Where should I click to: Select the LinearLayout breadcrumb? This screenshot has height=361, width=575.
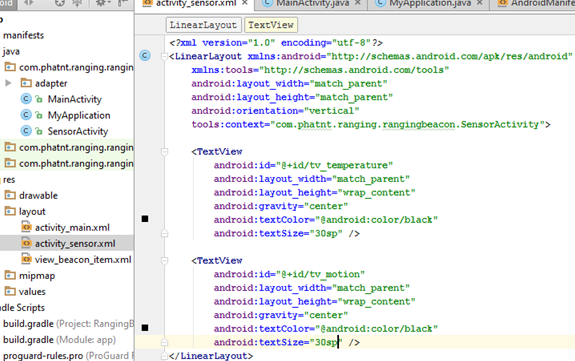[203, 25]
